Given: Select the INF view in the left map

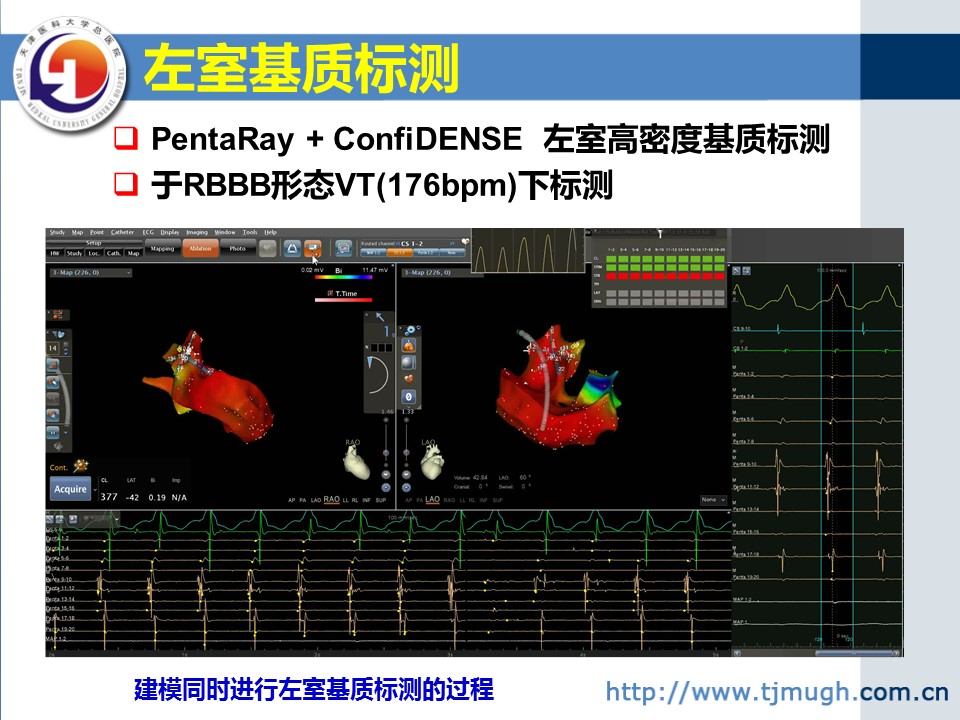Looking at the screenshot, I should [x=366, y=500].
